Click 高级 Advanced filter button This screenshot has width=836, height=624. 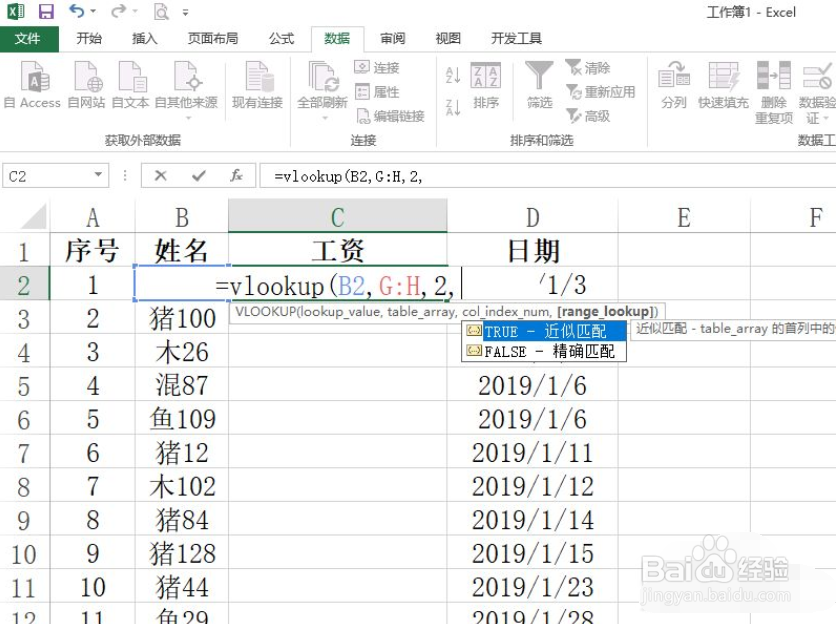(588, 116)
